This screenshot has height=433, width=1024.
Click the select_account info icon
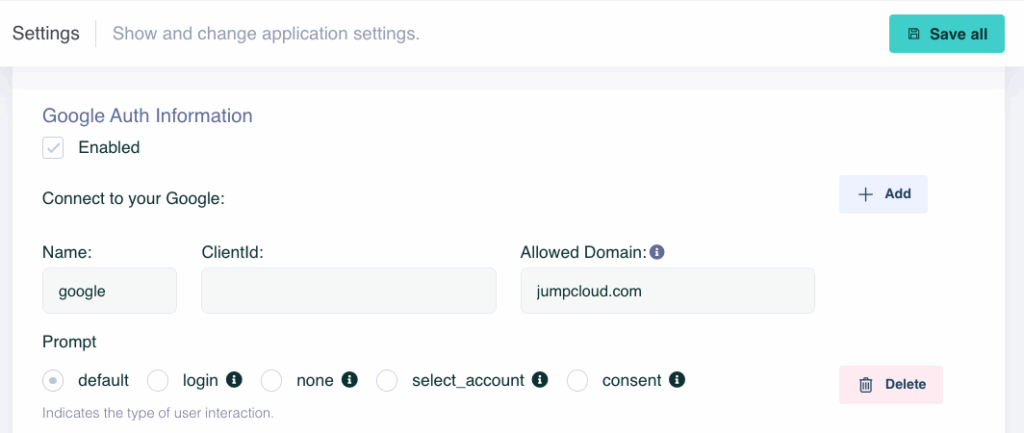pos(540,380)
